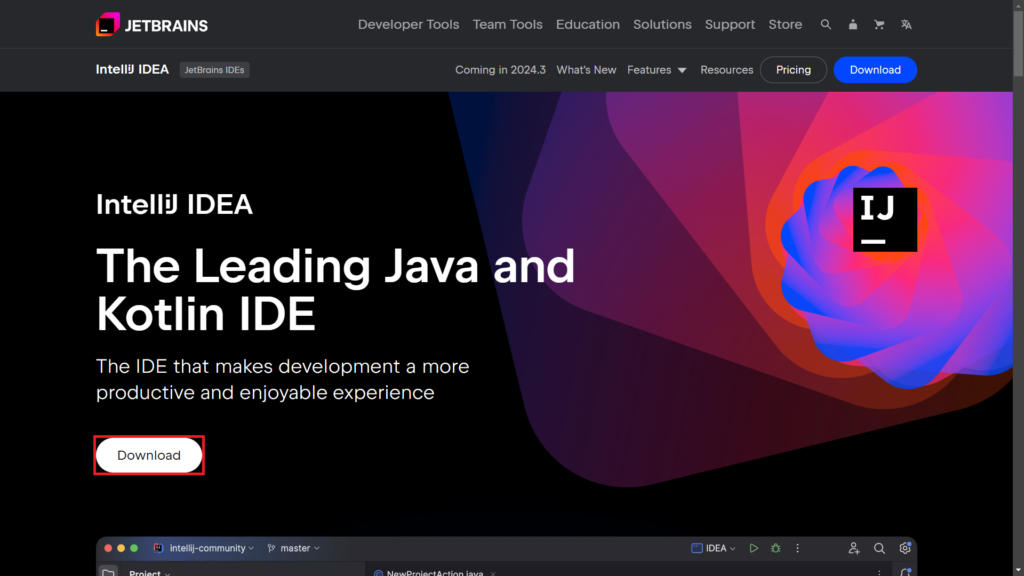Click the yellow minimize dot in IDE preview
Viewport: 1024px width, 576px height.
[x=121, y=549]
